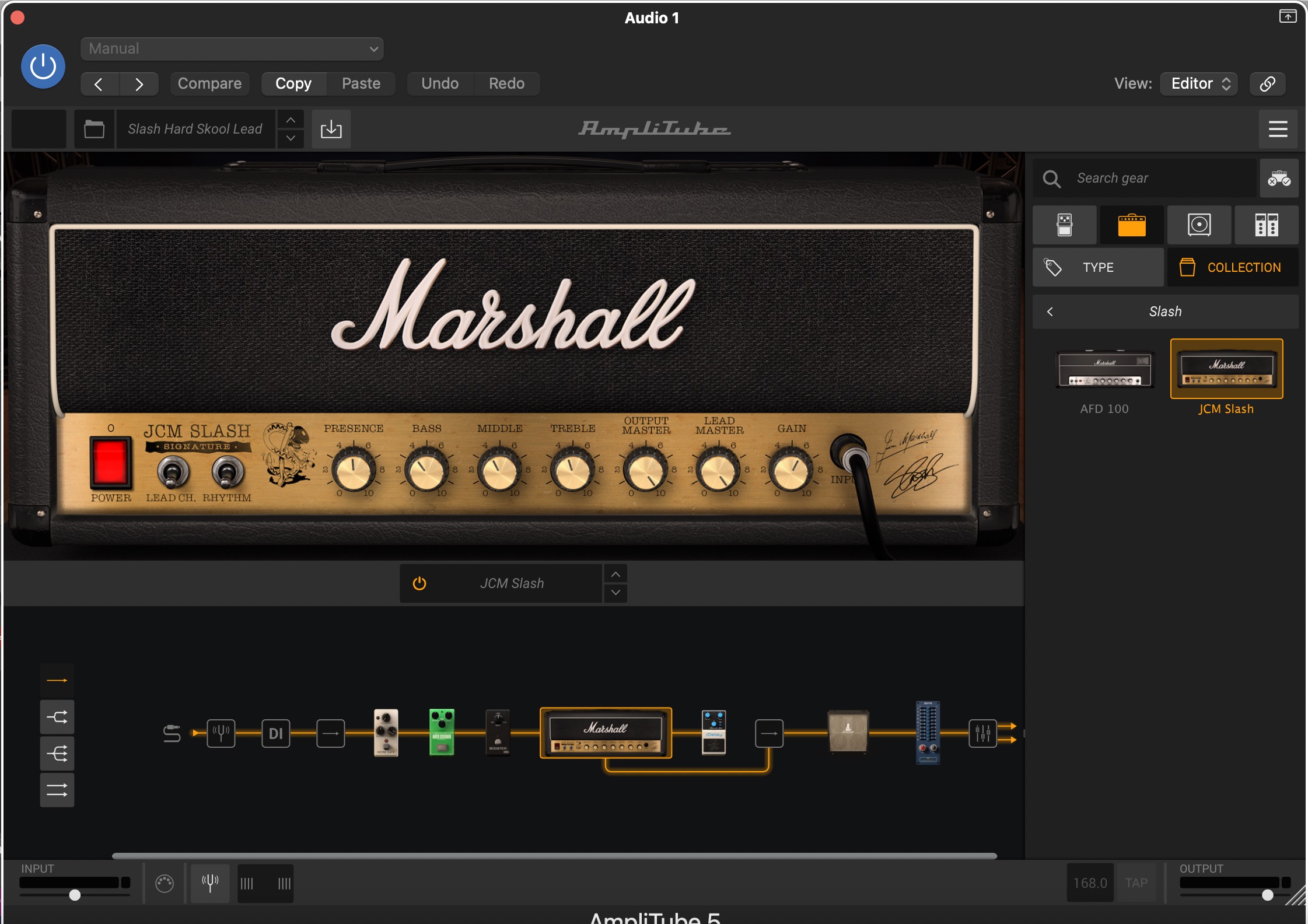Switch to the COLLECTION filter tab

(1233, 267)
